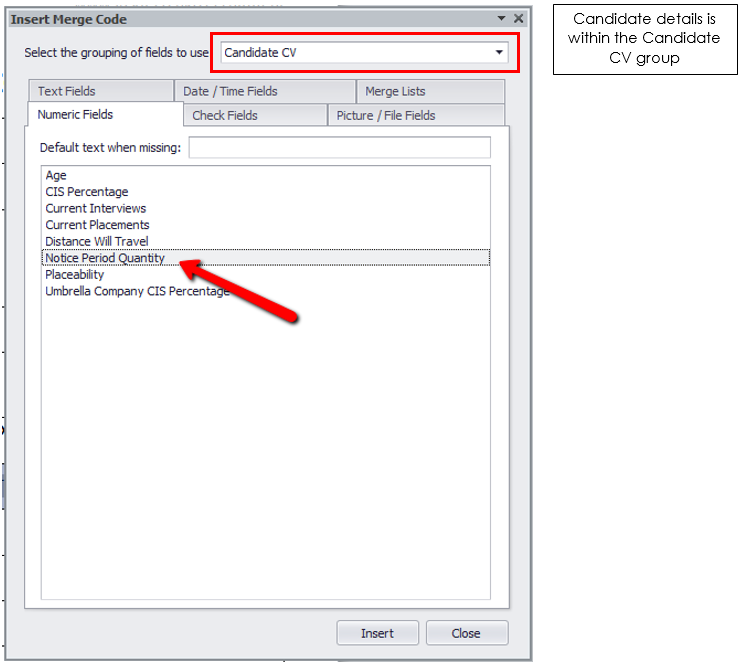Close the Insert Merge Code dialog with X
This screenshot has height=667, width=742.
tap(518, 19)
